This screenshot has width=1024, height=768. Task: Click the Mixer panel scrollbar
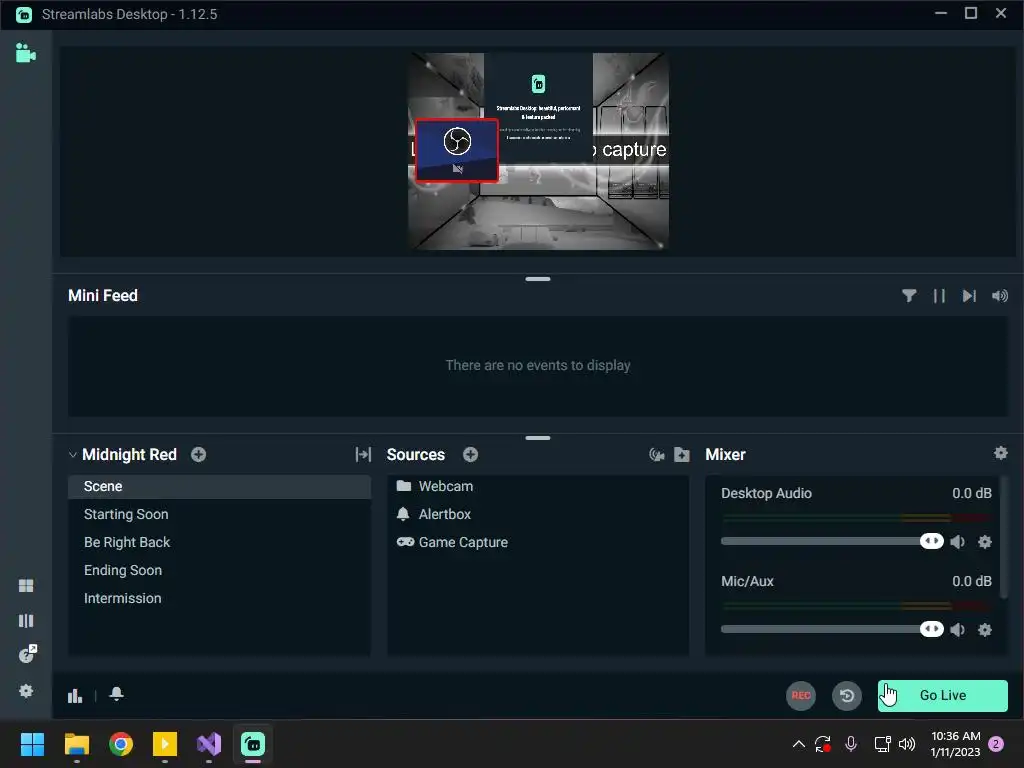point(1005,537)
